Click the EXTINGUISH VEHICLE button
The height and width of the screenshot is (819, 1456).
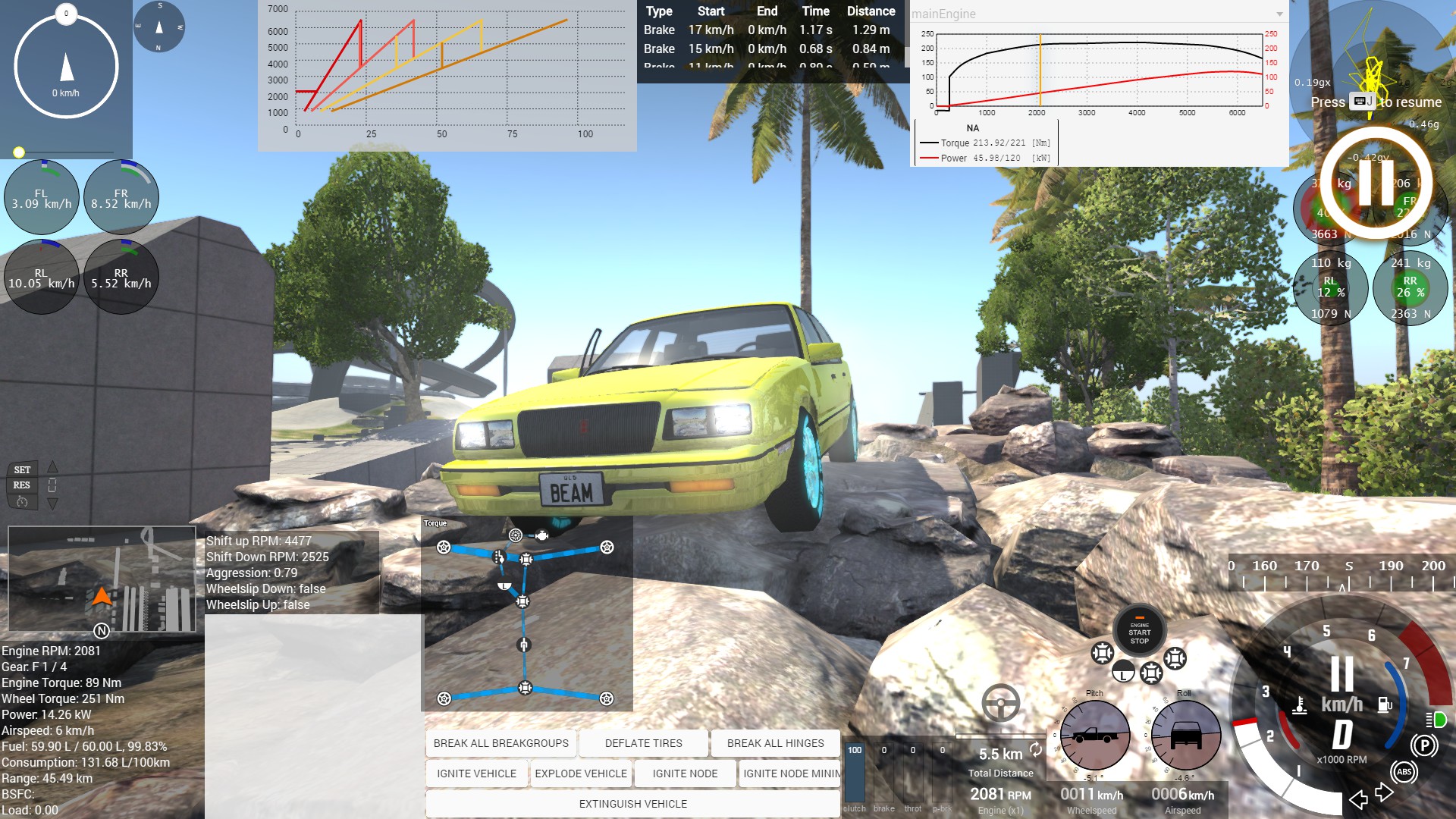click(632, 804)
